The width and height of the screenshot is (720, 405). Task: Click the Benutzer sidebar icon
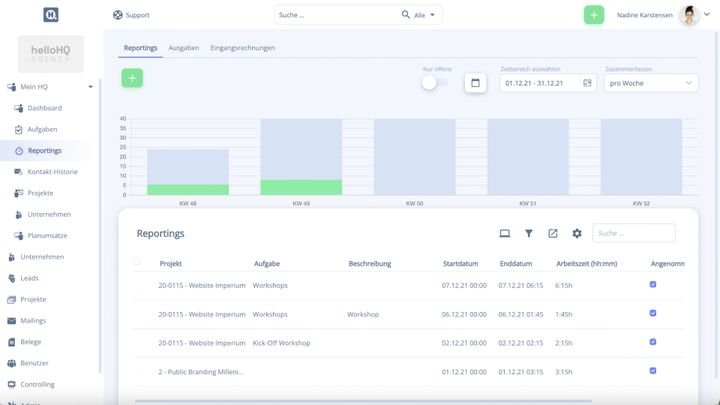[x=11, y=363]
